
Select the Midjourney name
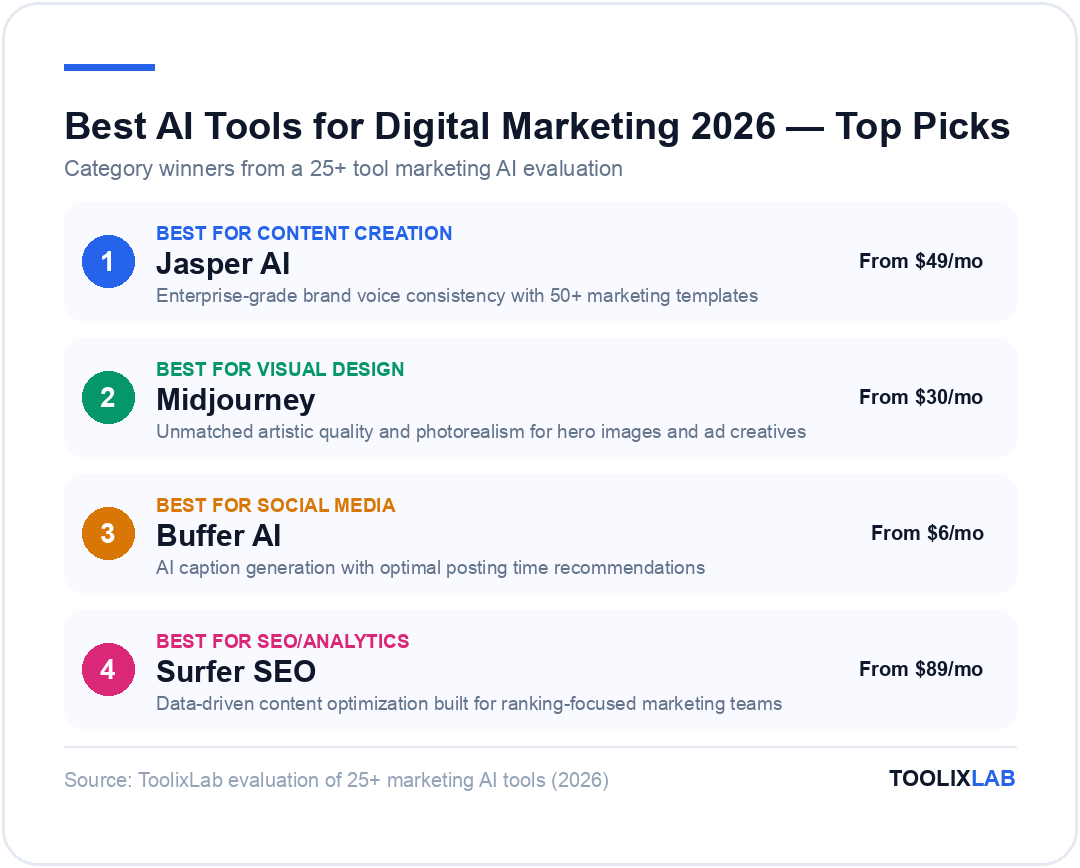point(236,400)
